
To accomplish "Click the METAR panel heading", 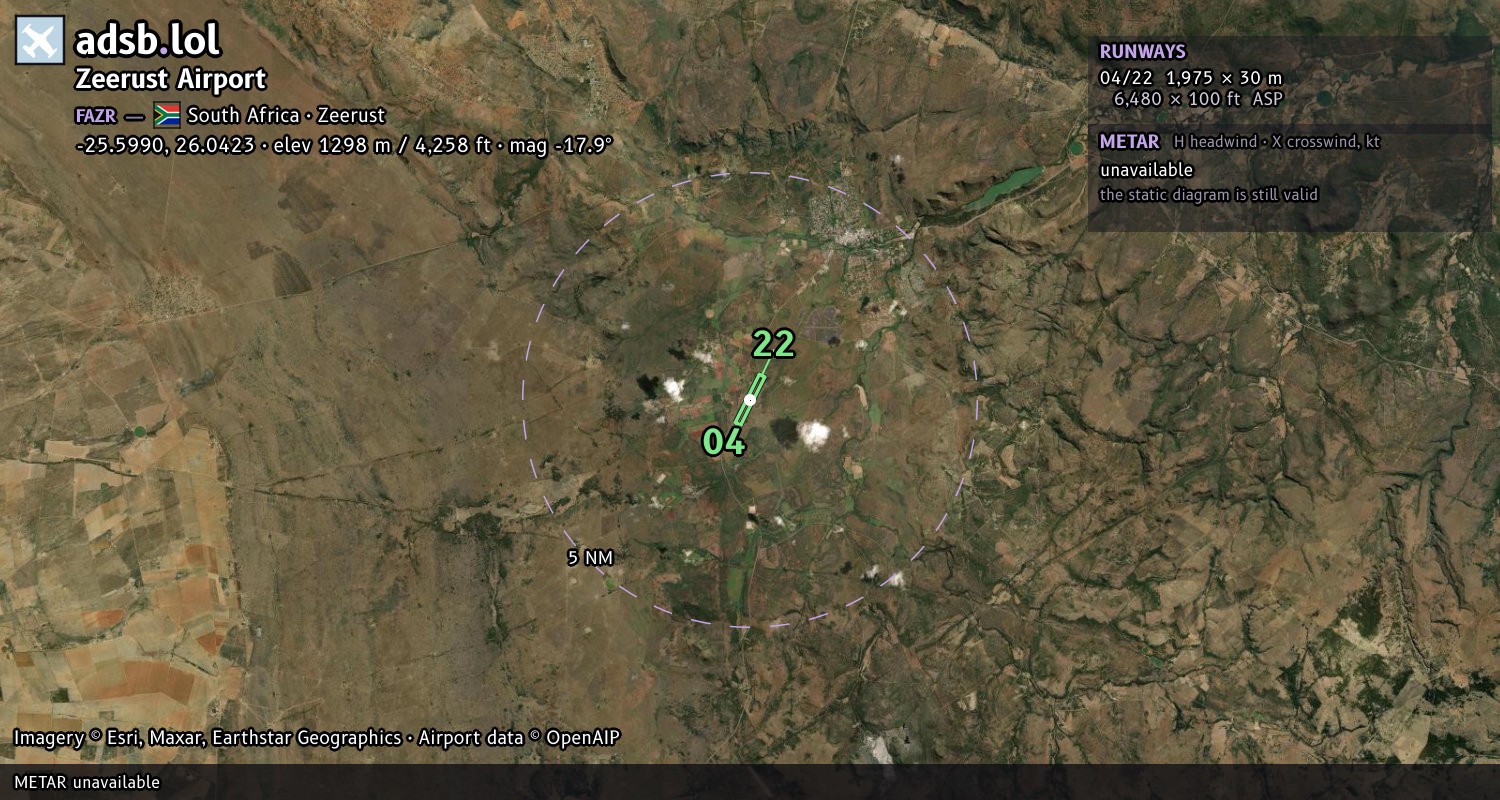I will tap(1129, 142).
